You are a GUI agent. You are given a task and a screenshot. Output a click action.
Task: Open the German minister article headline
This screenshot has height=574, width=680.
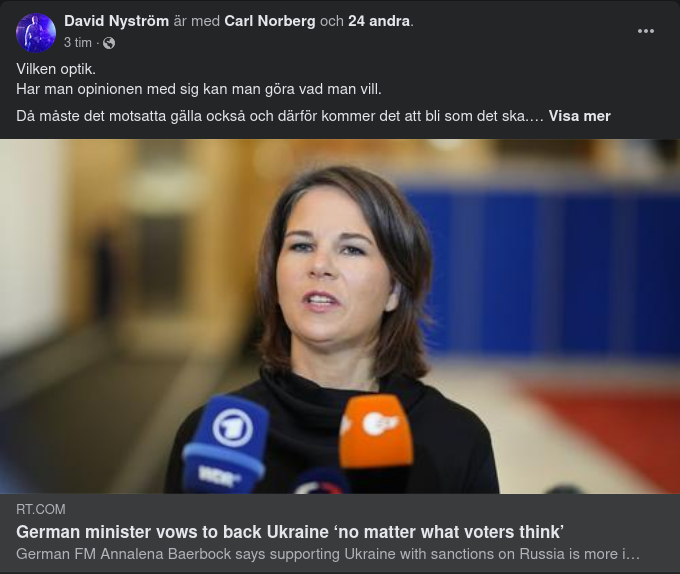click(290, 532)
